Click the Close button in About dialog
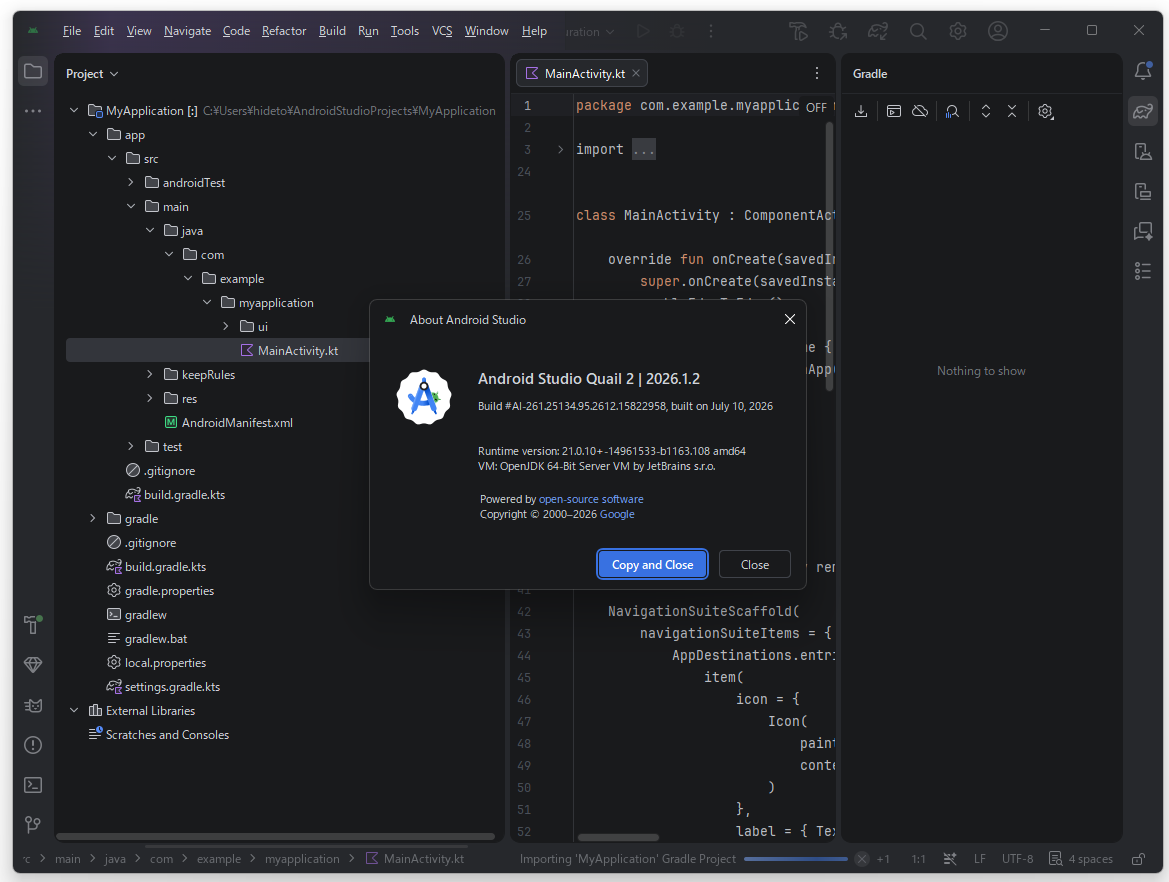 click(754, 564)
